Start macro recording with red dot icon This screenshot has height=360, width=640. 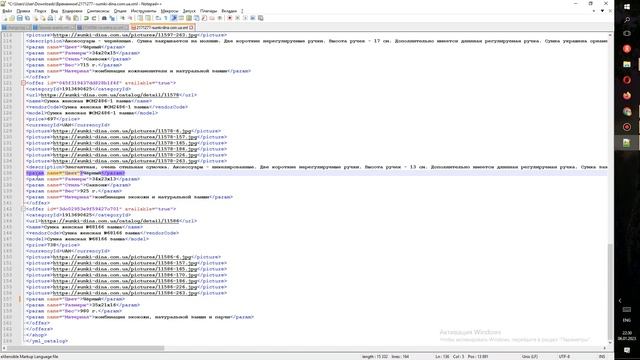(229, 18)
